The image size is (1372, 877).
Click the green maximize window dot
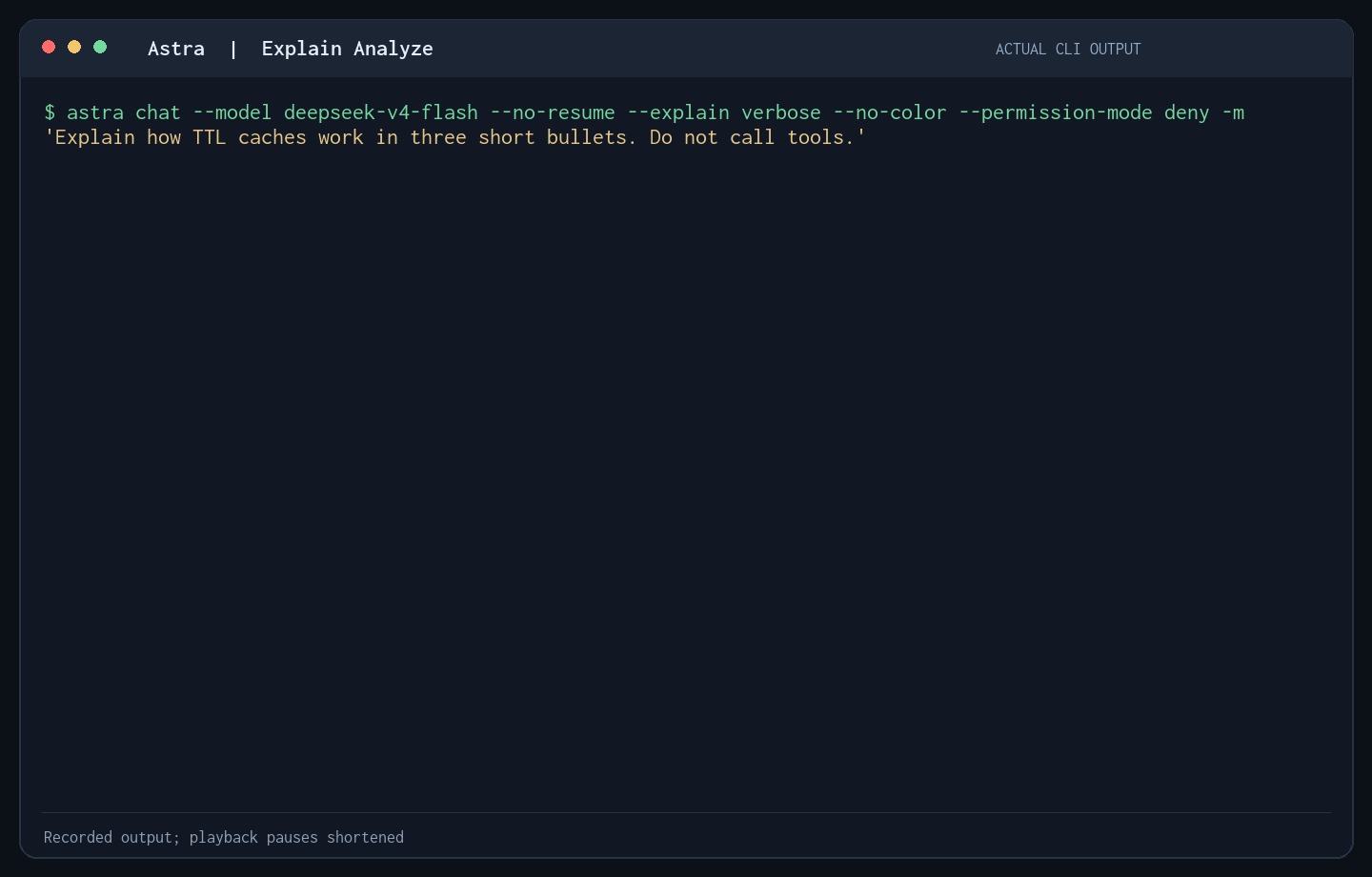[x=100, y=47]
